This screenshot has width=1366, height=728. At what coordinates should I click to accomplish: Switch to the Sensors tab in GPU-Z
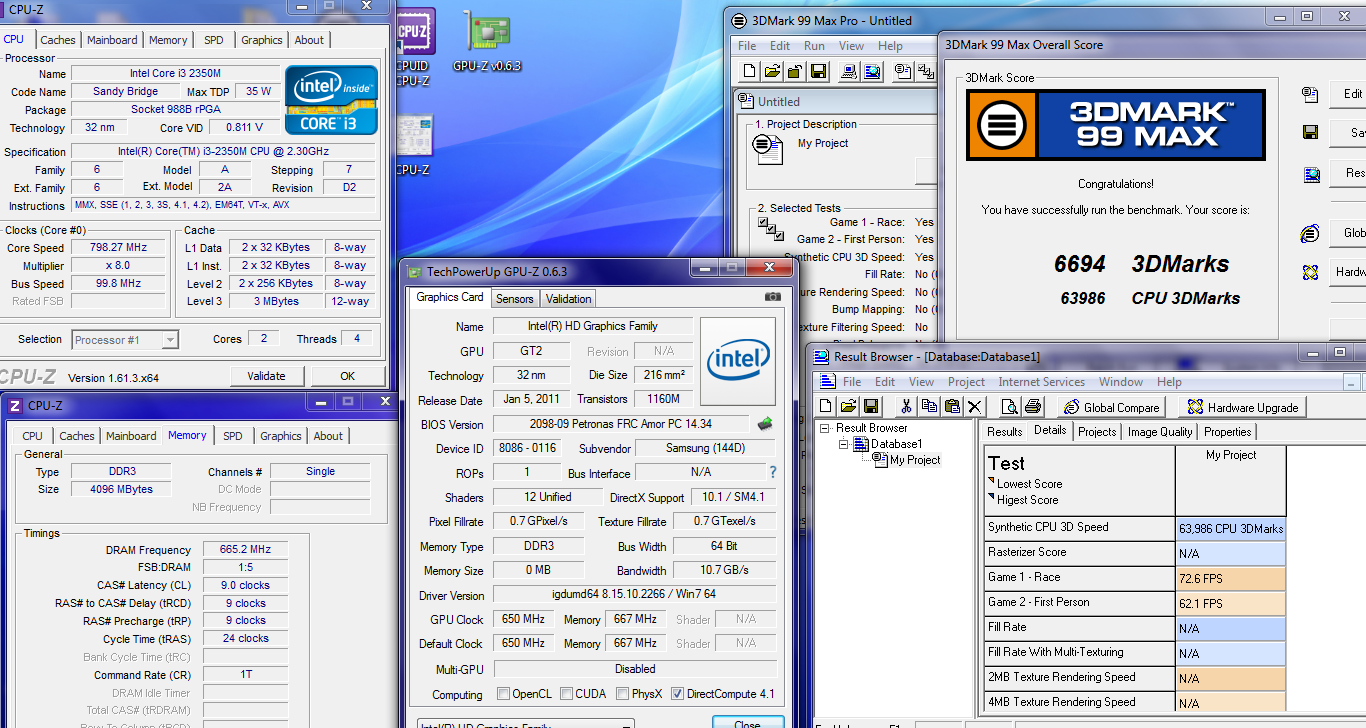tap(515, 298)
